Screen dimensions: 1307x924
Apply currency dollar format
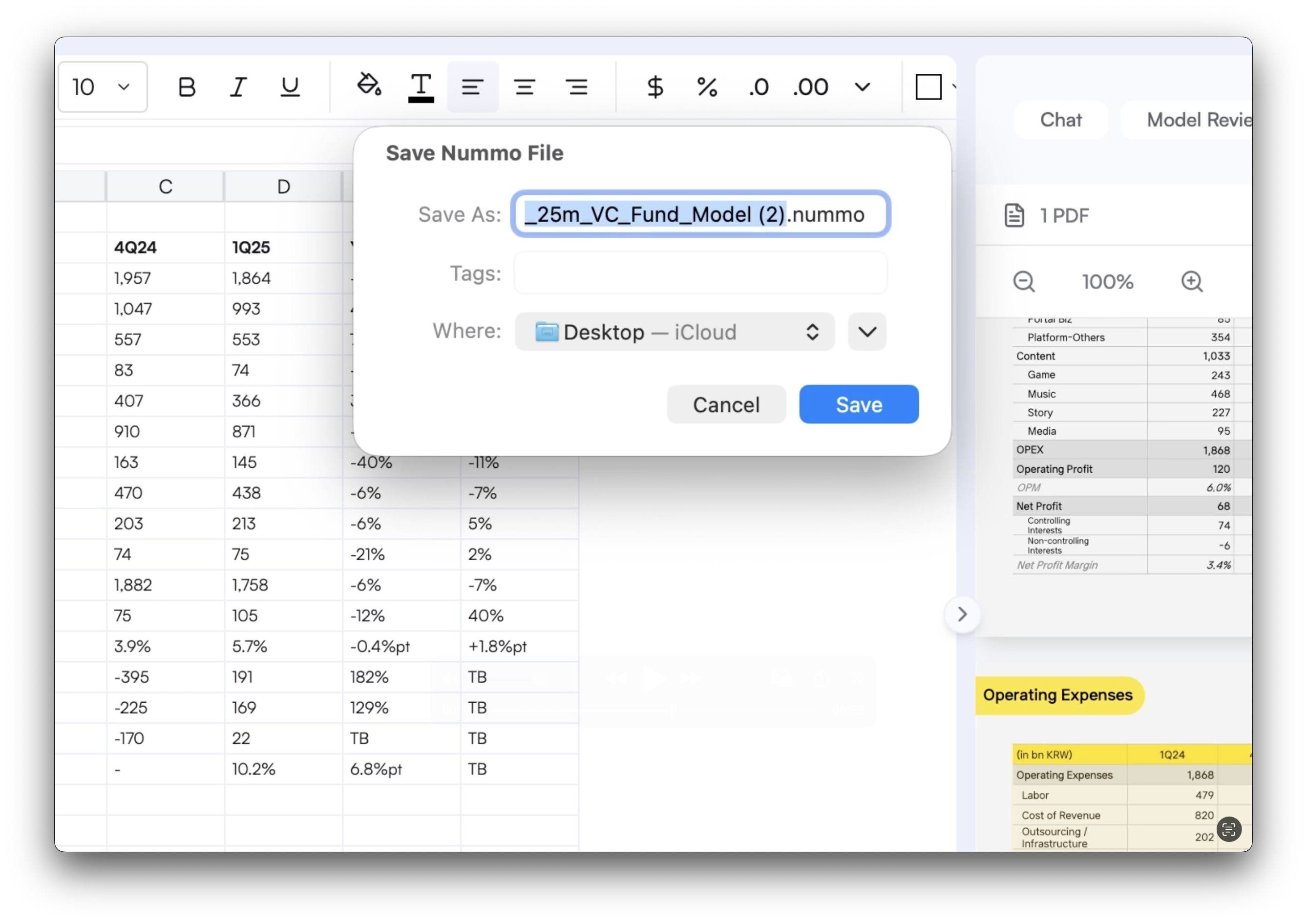pyautogui.click(x=655, y=87)
